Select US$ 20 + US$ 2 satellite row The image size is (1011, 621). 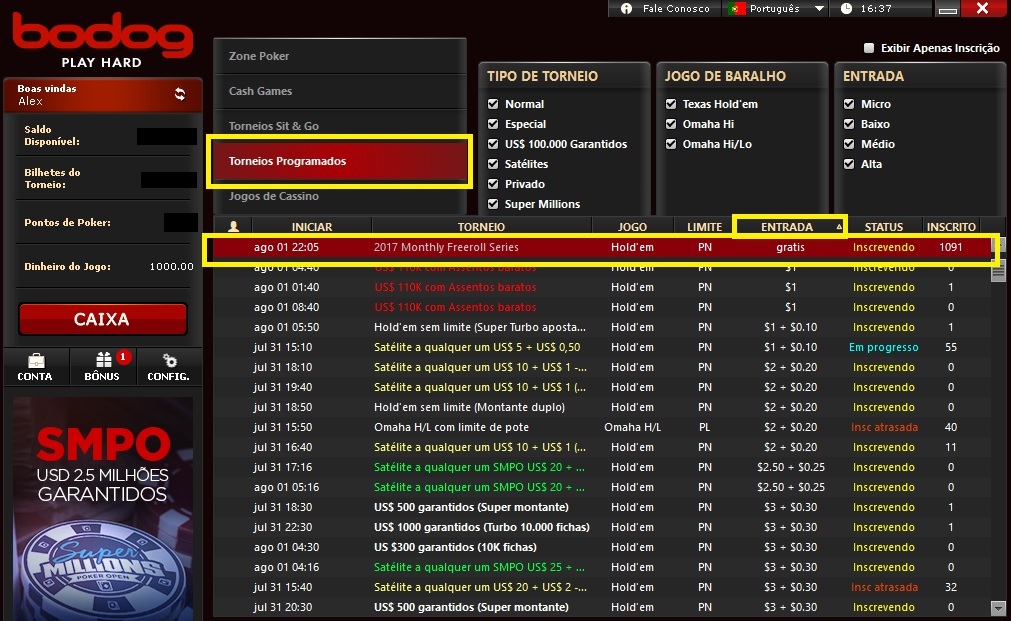[x=602, y=587]
